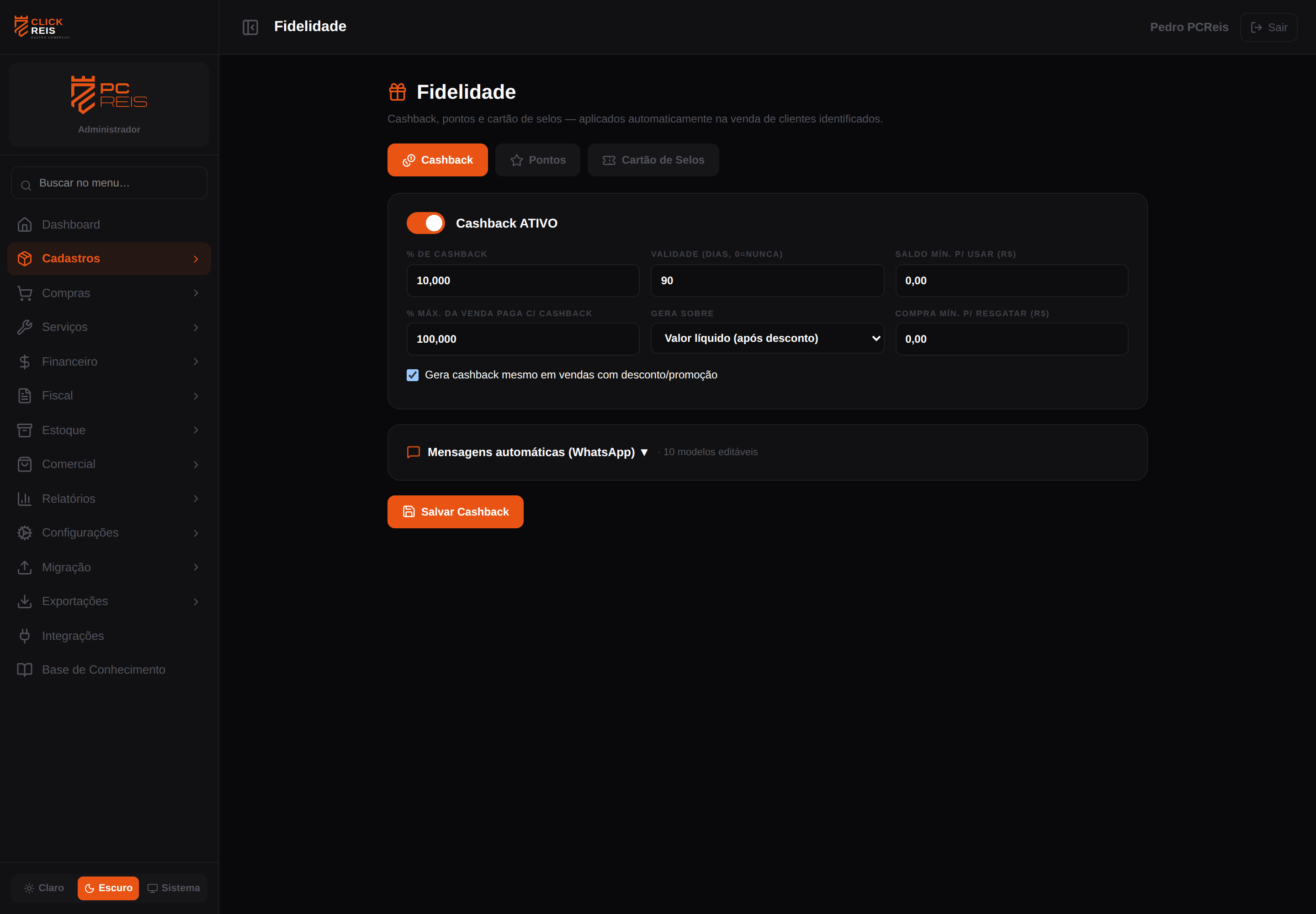Expand the Comercial submenu chevron
The image size is (1316, 914).
click(196, 464)
